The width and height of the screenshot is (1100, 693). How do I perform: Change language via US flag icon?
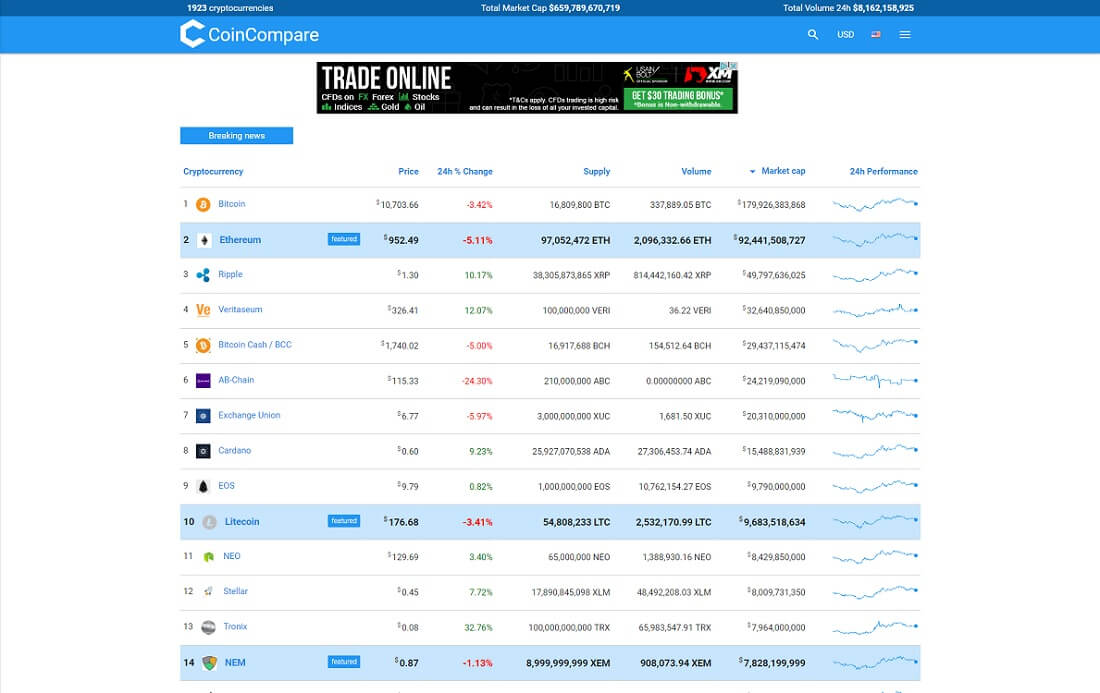876,34
